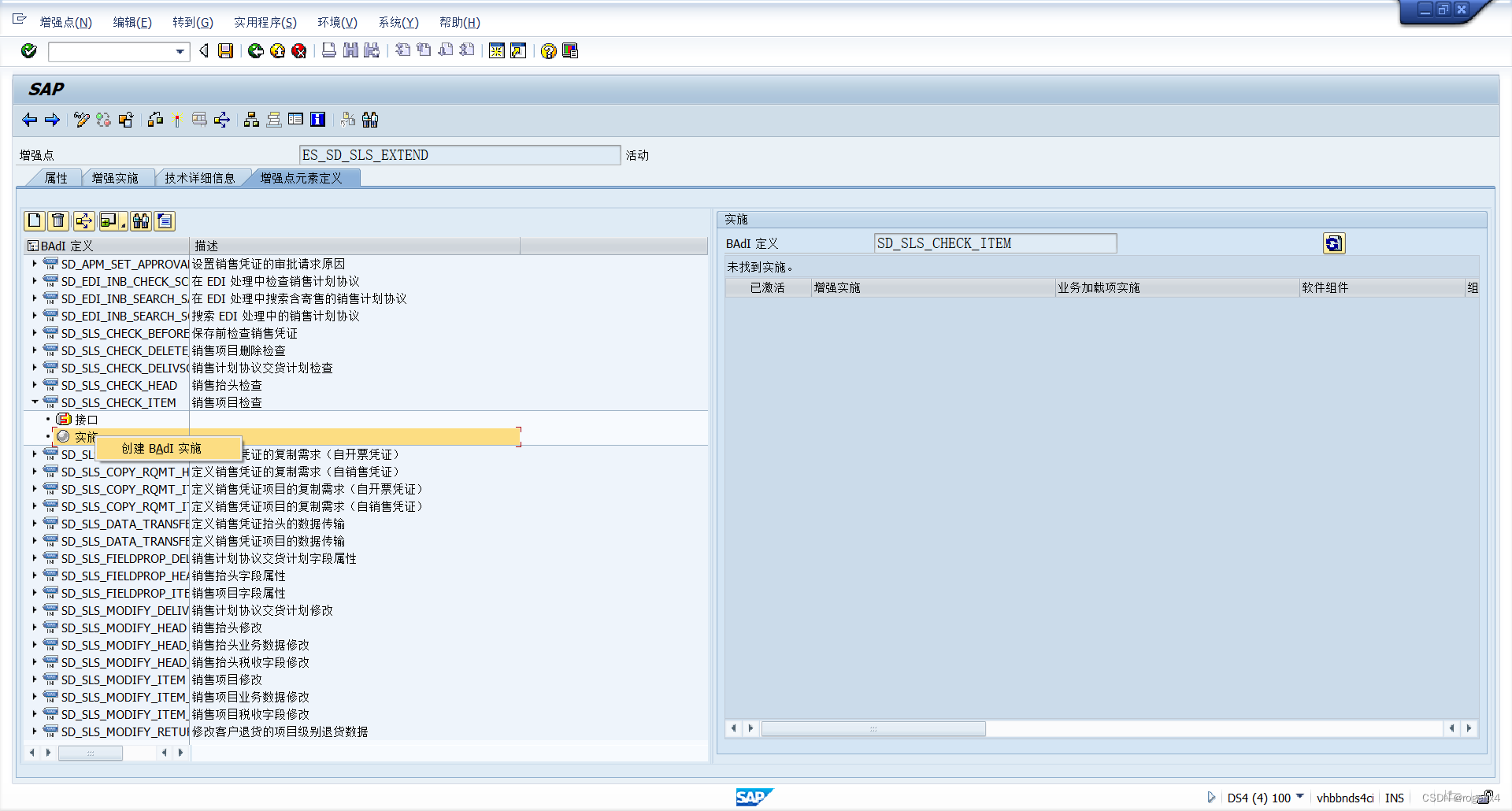The height and width of the screenshot is (811, 1512).
Task: Expand the SD_SLS_CHECK_BEFORE tree node
Action: [35, 333]
